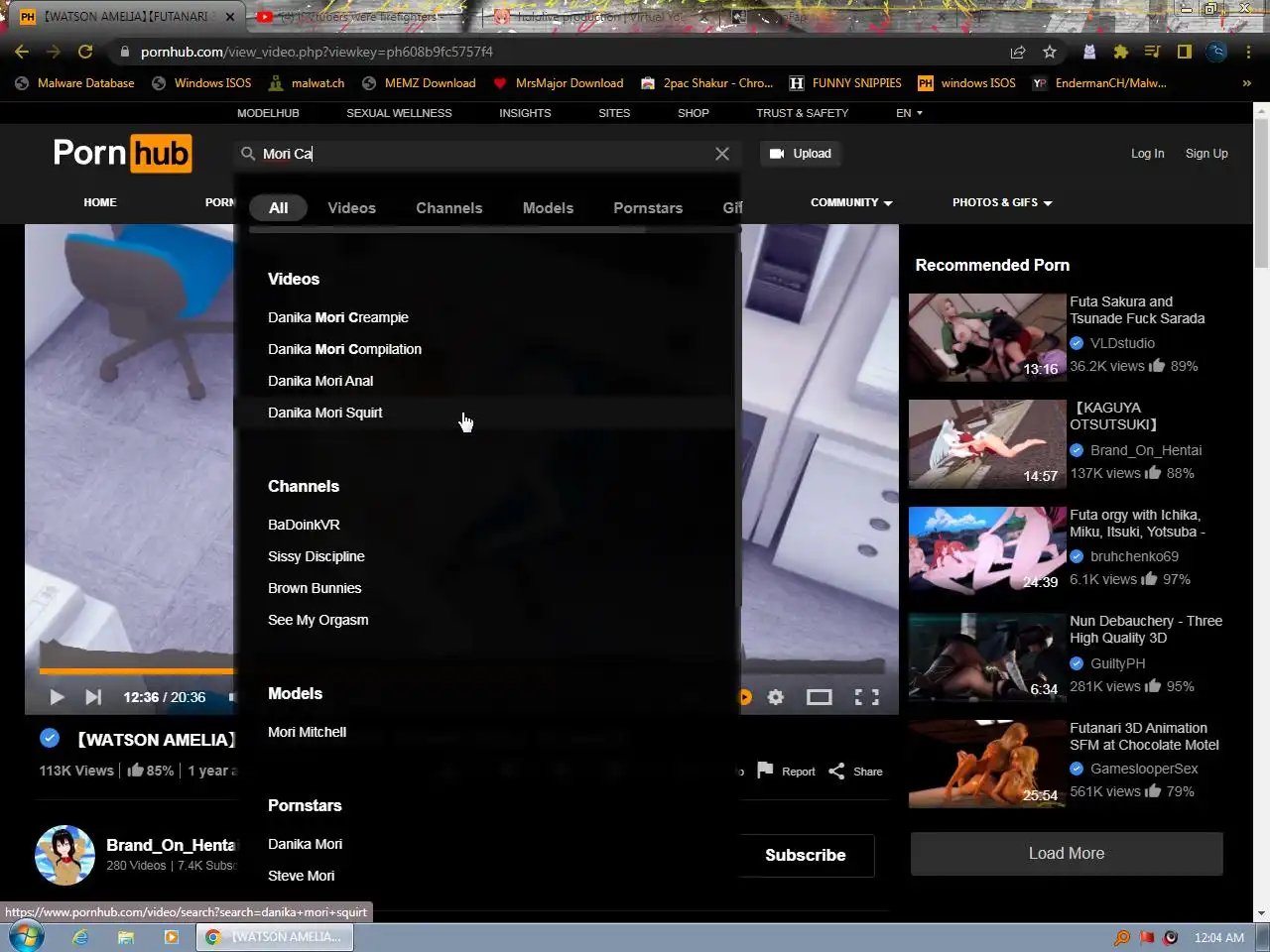Select the Videos search filter tab
This screenshot has width=1270, height=952.
tap(352, 208)
